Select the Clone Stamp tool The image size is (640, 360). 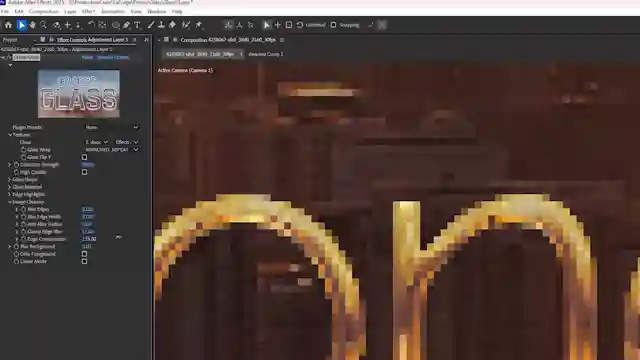161,25
